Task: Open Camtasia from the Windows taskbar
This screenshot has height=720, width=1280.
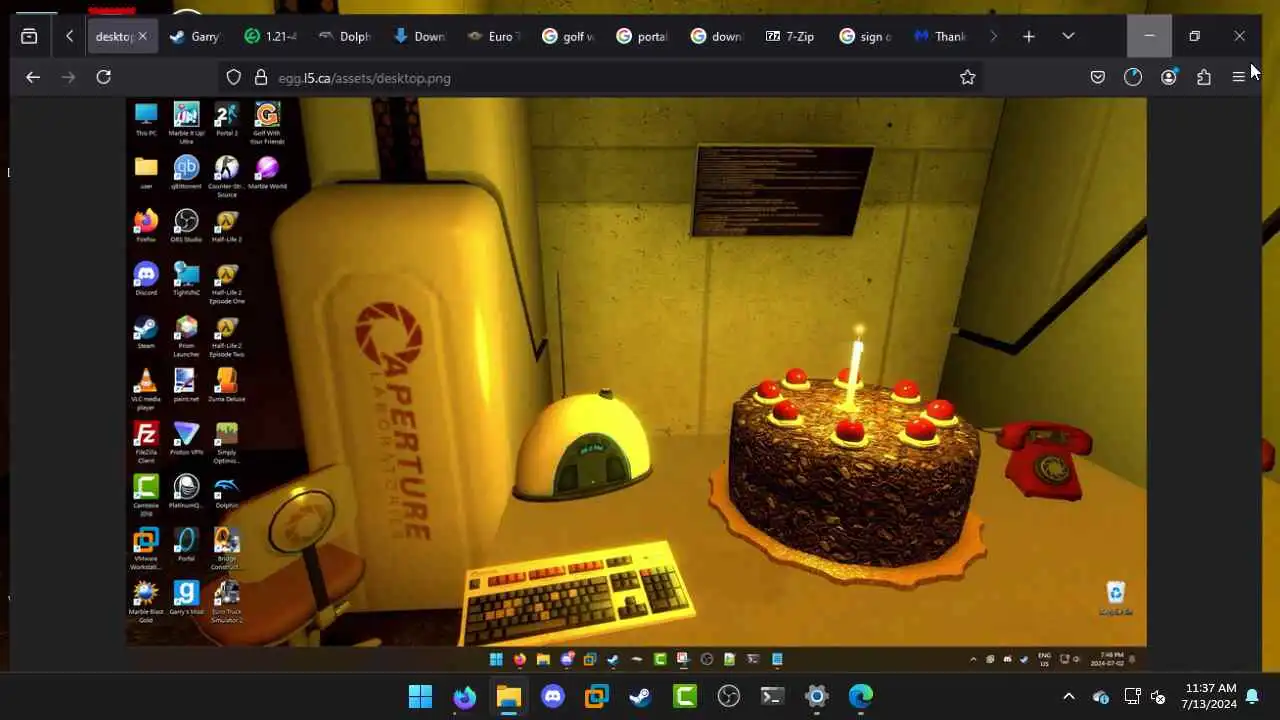Action: click(x=685, y=696)
